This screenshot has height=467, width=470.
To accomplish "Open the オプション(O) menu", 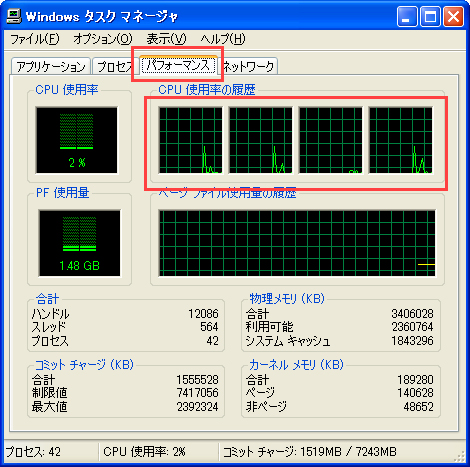I will (103, 39).
